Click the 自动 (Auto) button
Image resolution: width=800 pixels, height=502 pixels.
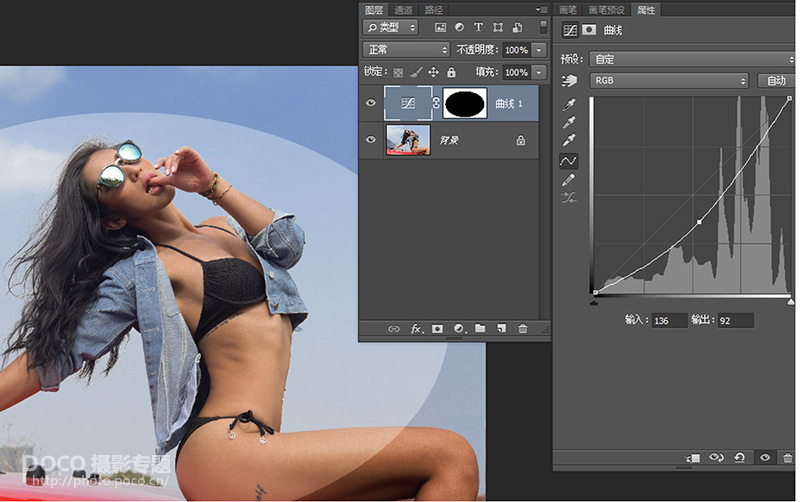776,81
